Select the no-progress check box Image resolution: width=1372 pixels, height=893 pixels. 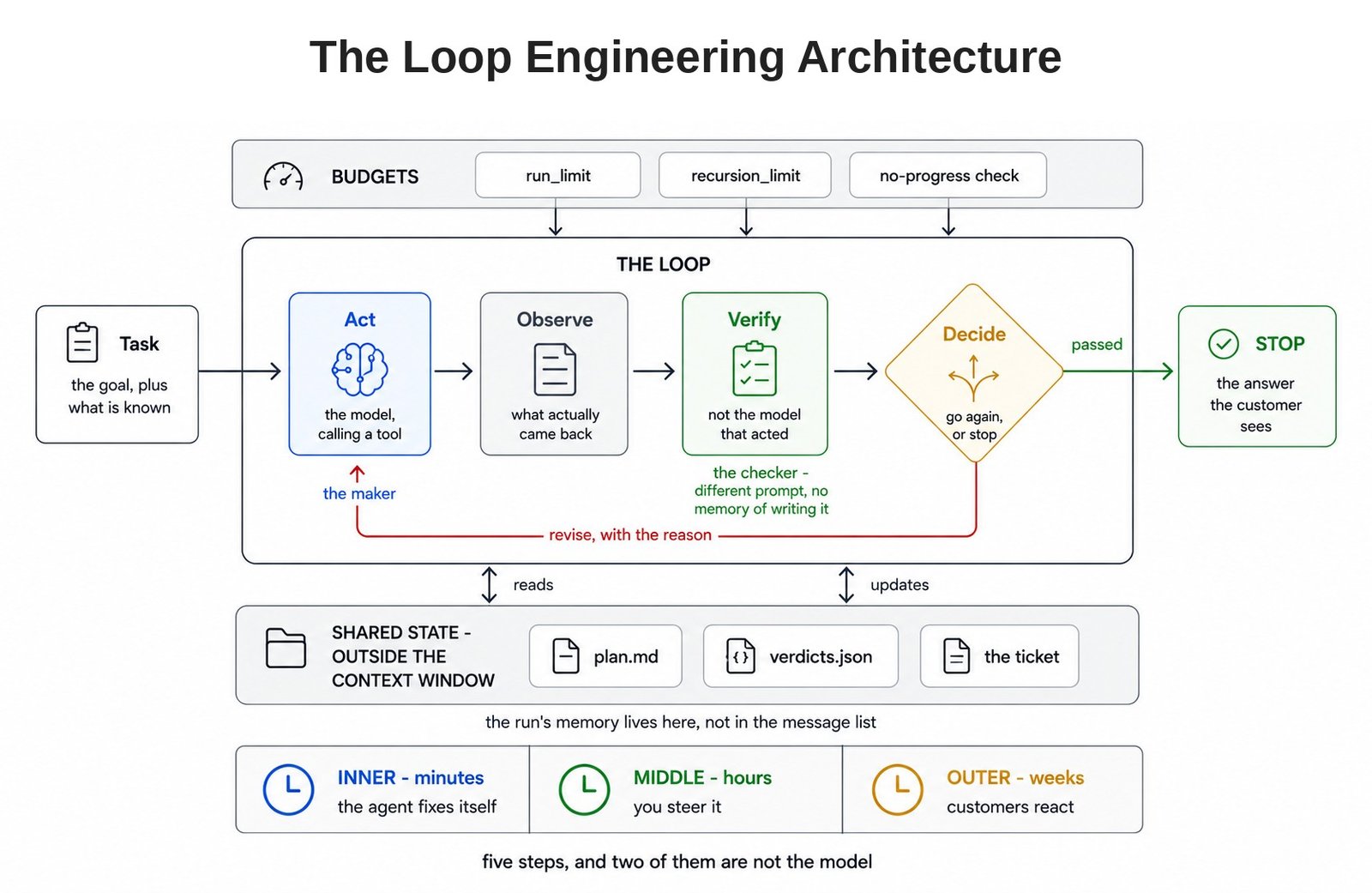[x=948, y=175]
